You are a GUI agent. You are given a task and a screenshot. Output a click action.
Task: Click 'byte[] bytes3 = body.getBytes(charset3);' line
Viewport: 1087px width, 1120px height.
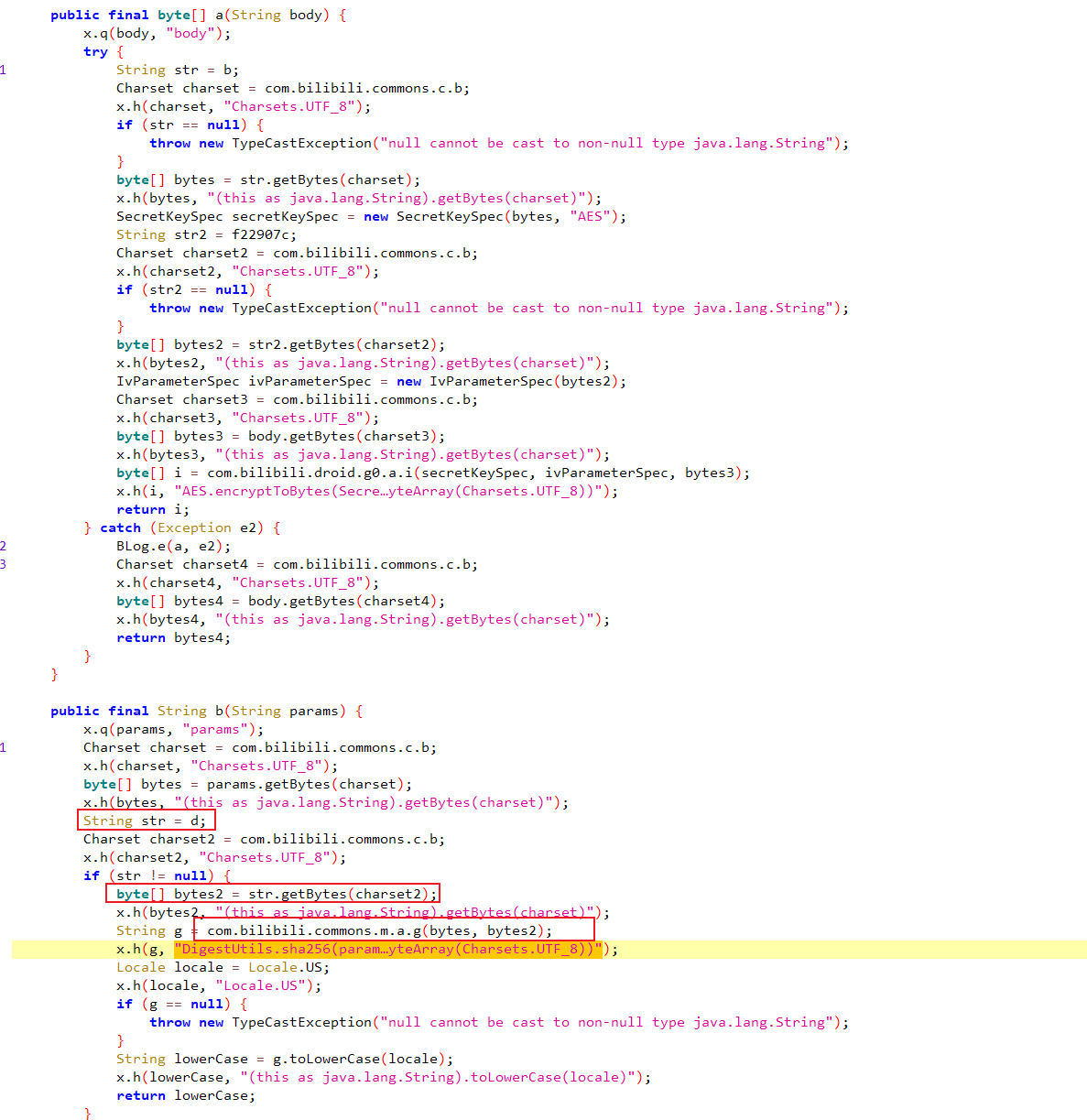point(280,436)
